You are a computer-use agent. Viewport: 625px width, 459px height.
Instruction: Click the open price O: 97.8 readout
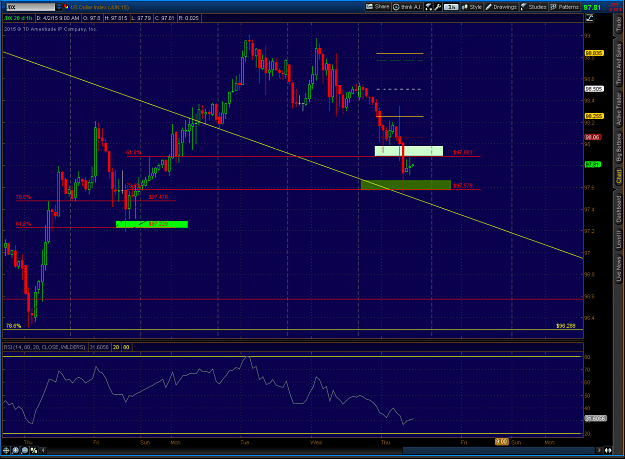92,18
